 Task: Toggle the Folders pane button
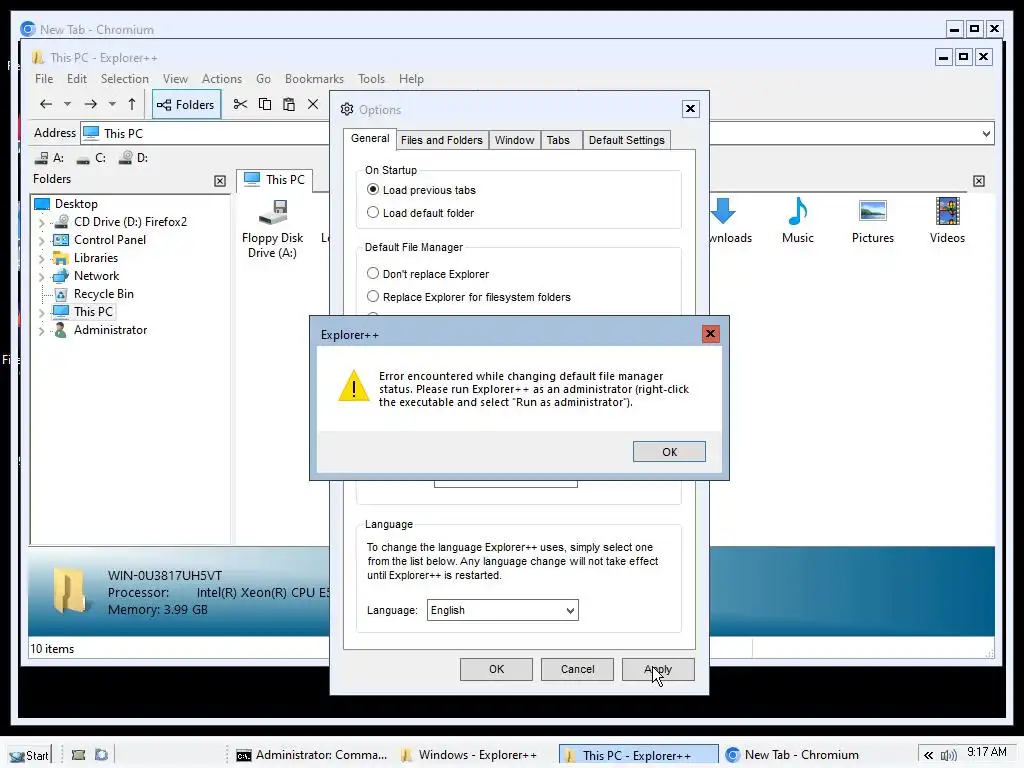tap(186, 104)
